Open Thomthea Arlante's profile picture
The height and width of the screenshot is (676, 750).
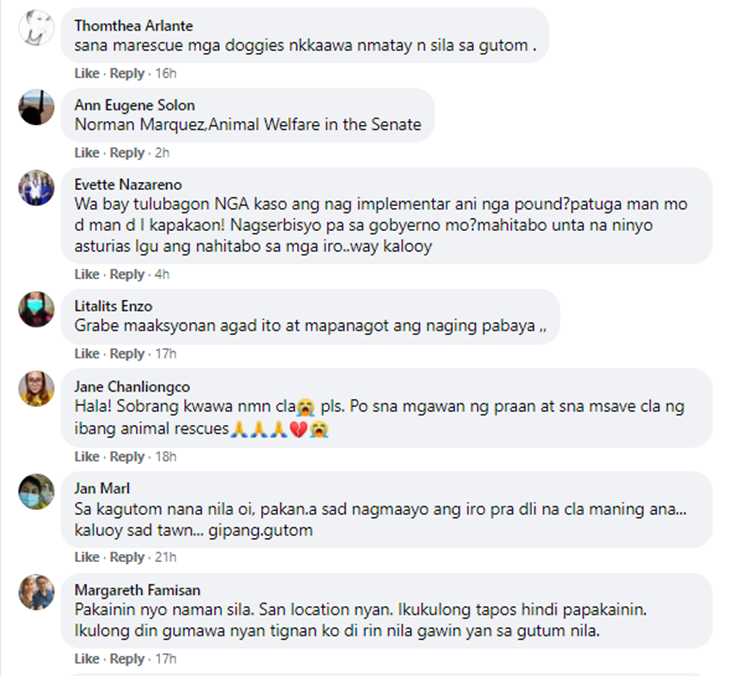pos(36,28)
